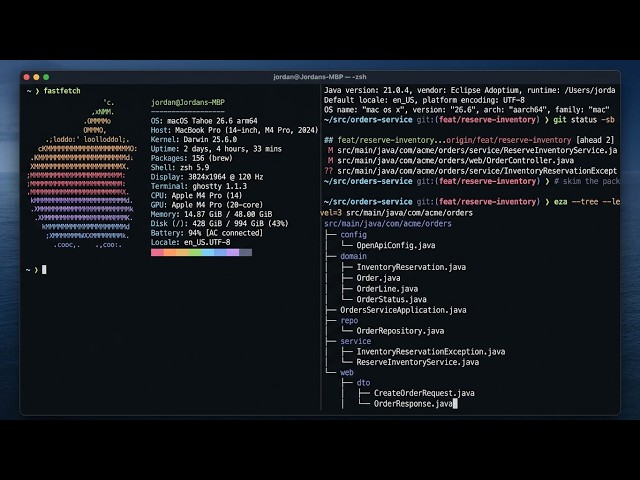This screenshot has height=480, width=640.
Task: Click the Disk (/): 428 GiB line
Action: (220, 224)
